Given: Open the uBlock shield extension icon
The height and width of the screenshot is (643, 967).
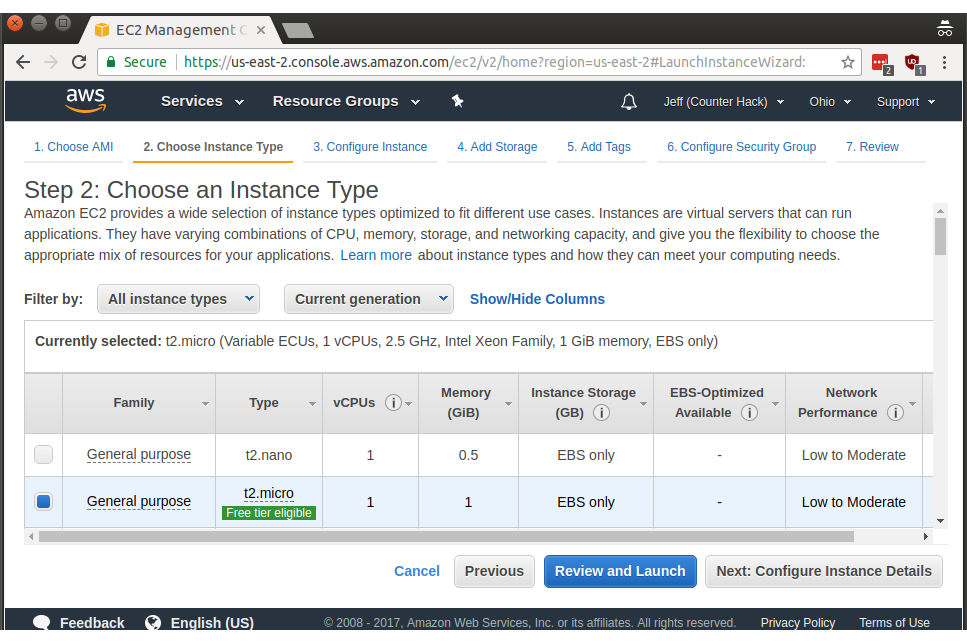Looking at the screenshot, I should [x=913, y=63].
